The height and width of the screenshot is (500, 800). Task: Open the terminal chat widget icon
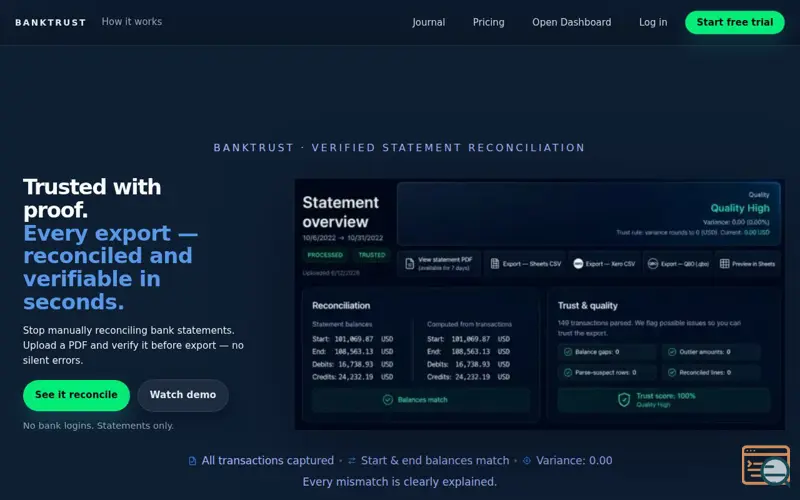click(766, 465)
